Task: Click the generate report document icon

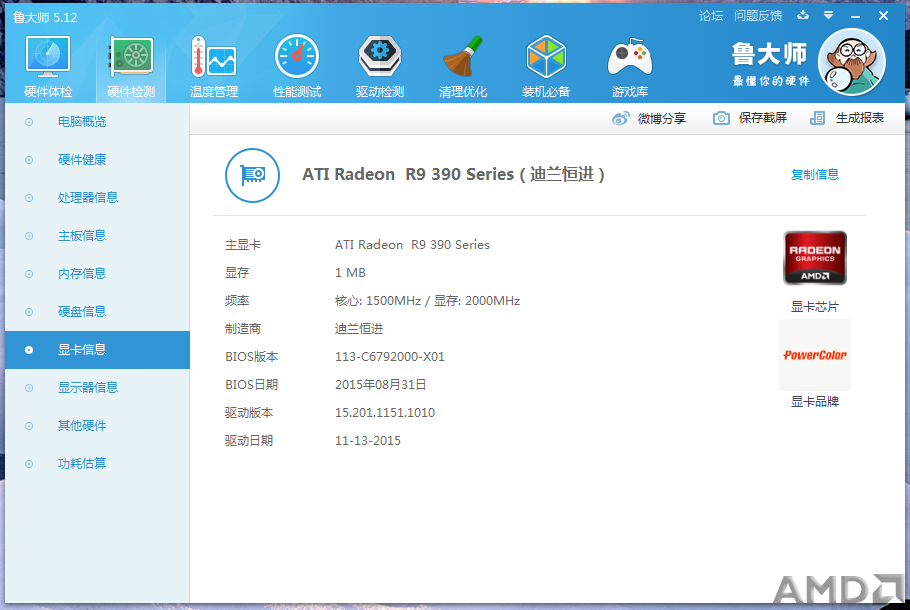Action: 817,118
